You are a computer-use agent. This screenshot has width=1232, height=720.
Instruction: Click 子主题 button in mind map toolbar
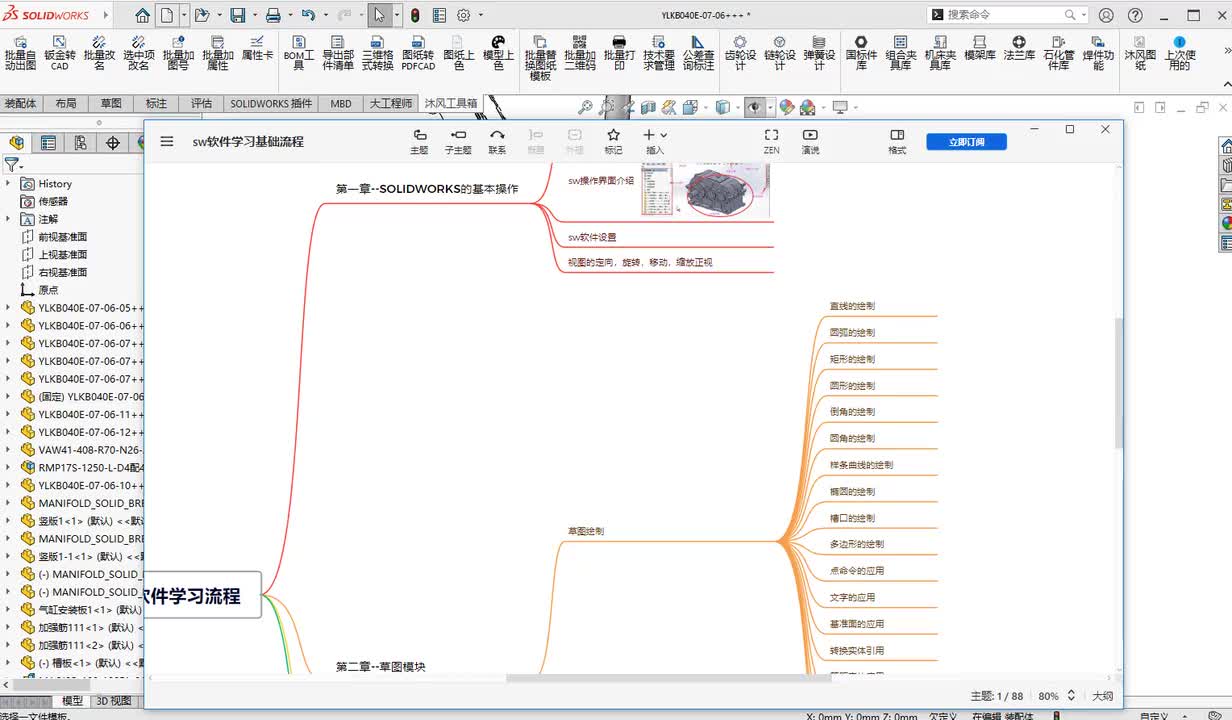pyautogui.click(x=458, y=141)
